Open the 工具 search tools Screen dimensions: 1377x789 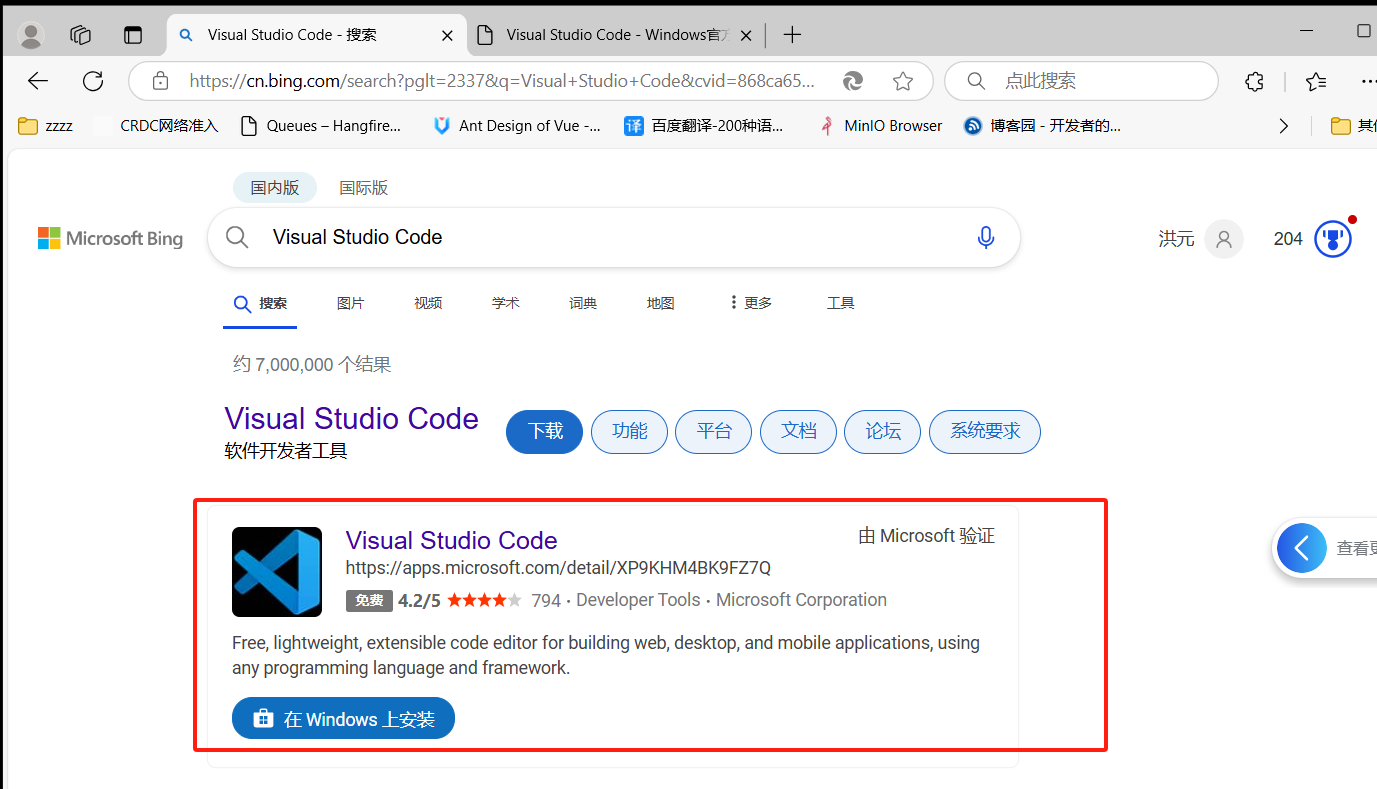841,303
